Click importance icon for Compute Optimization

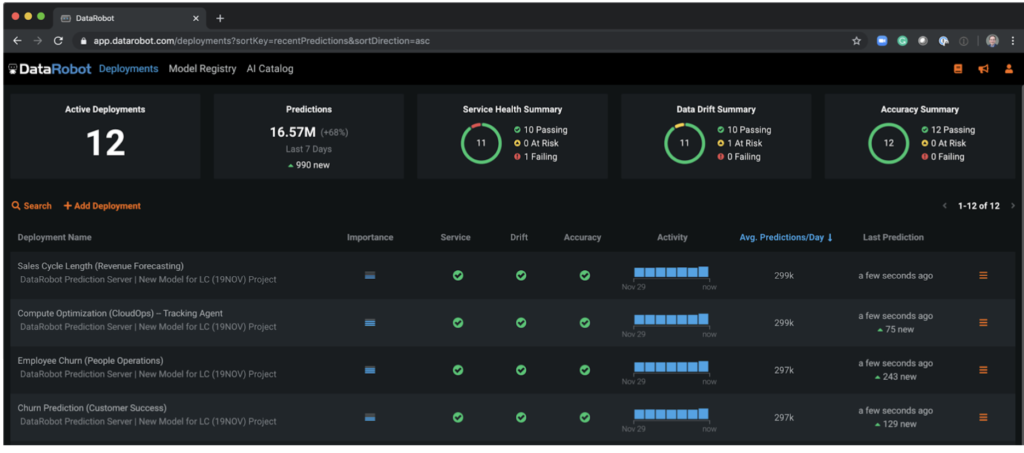click(370, 322)
